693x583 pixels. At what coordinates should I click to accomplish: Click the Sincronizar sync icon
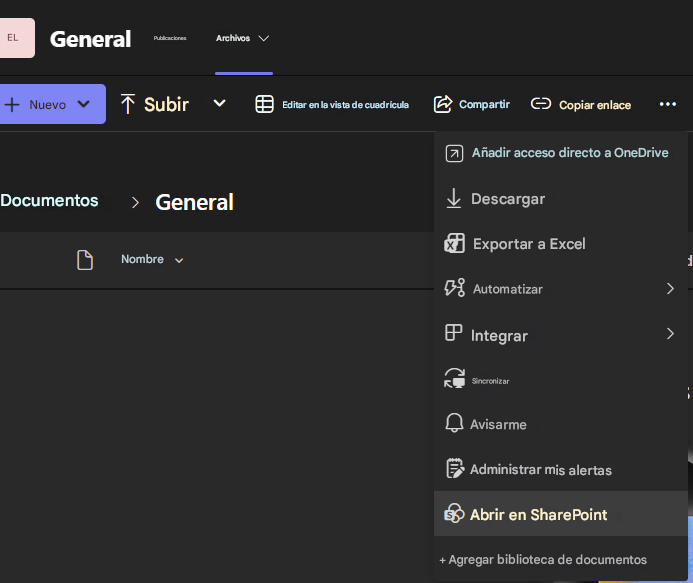pyautogui.click(x=454, y=378)
